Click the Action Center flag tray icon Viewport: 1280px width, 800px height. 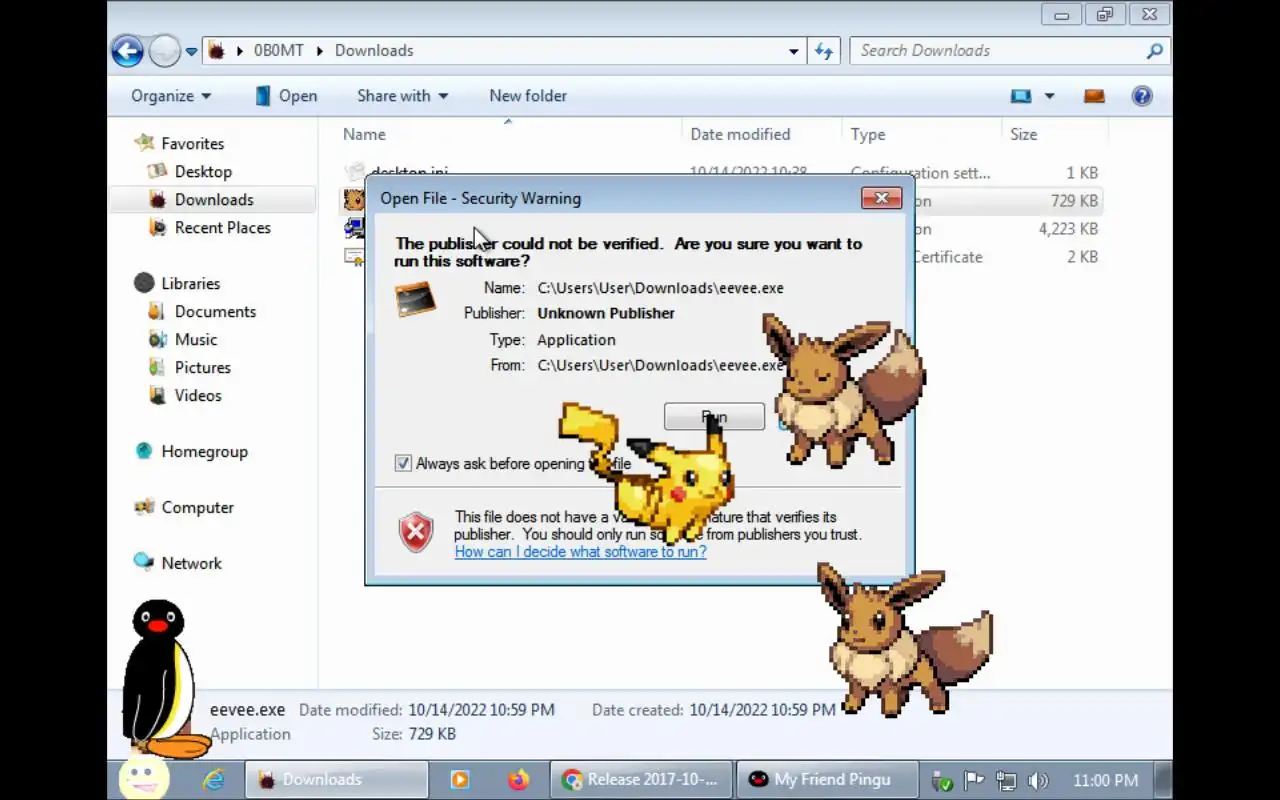pyautogui.click(x=973, y=780)
